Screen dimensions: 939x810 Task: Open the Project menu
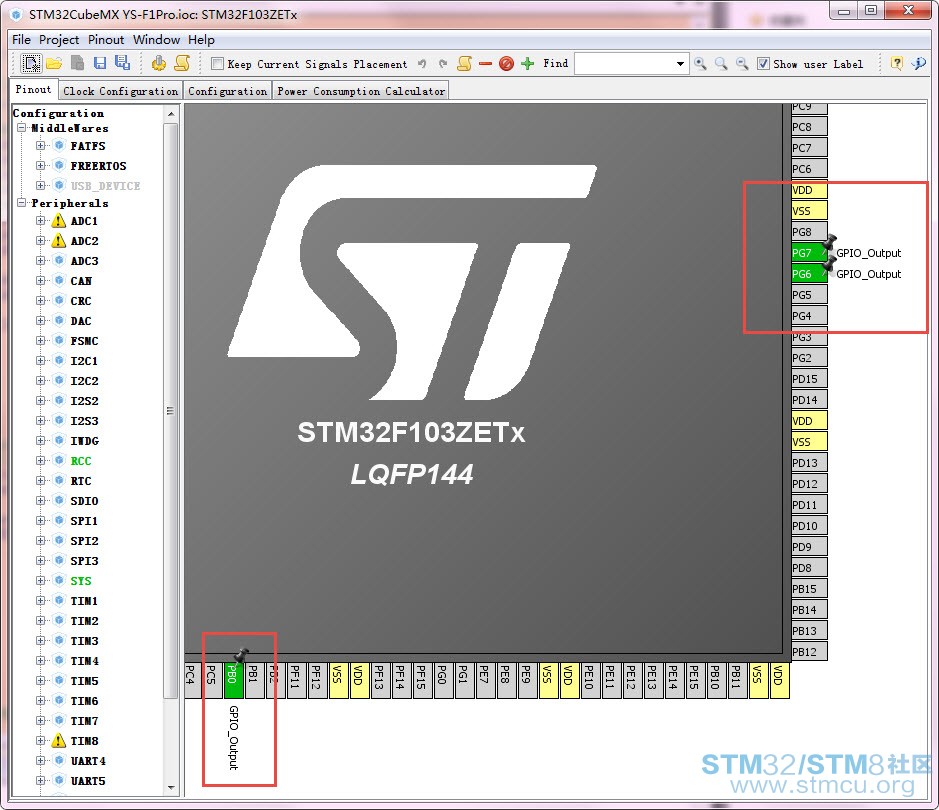[x=59, y=40]
